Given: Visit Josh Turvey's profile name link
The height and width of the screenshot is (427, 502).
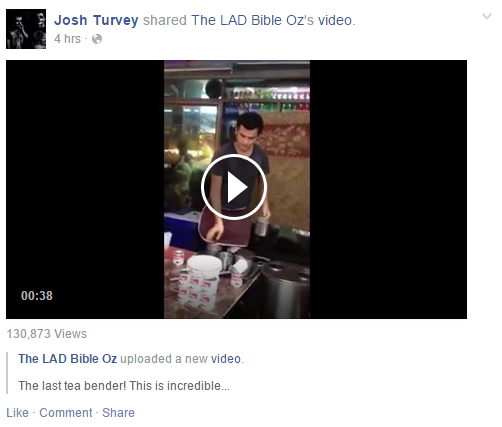Looking at the screenshot, I should click(x=96, y=20).
